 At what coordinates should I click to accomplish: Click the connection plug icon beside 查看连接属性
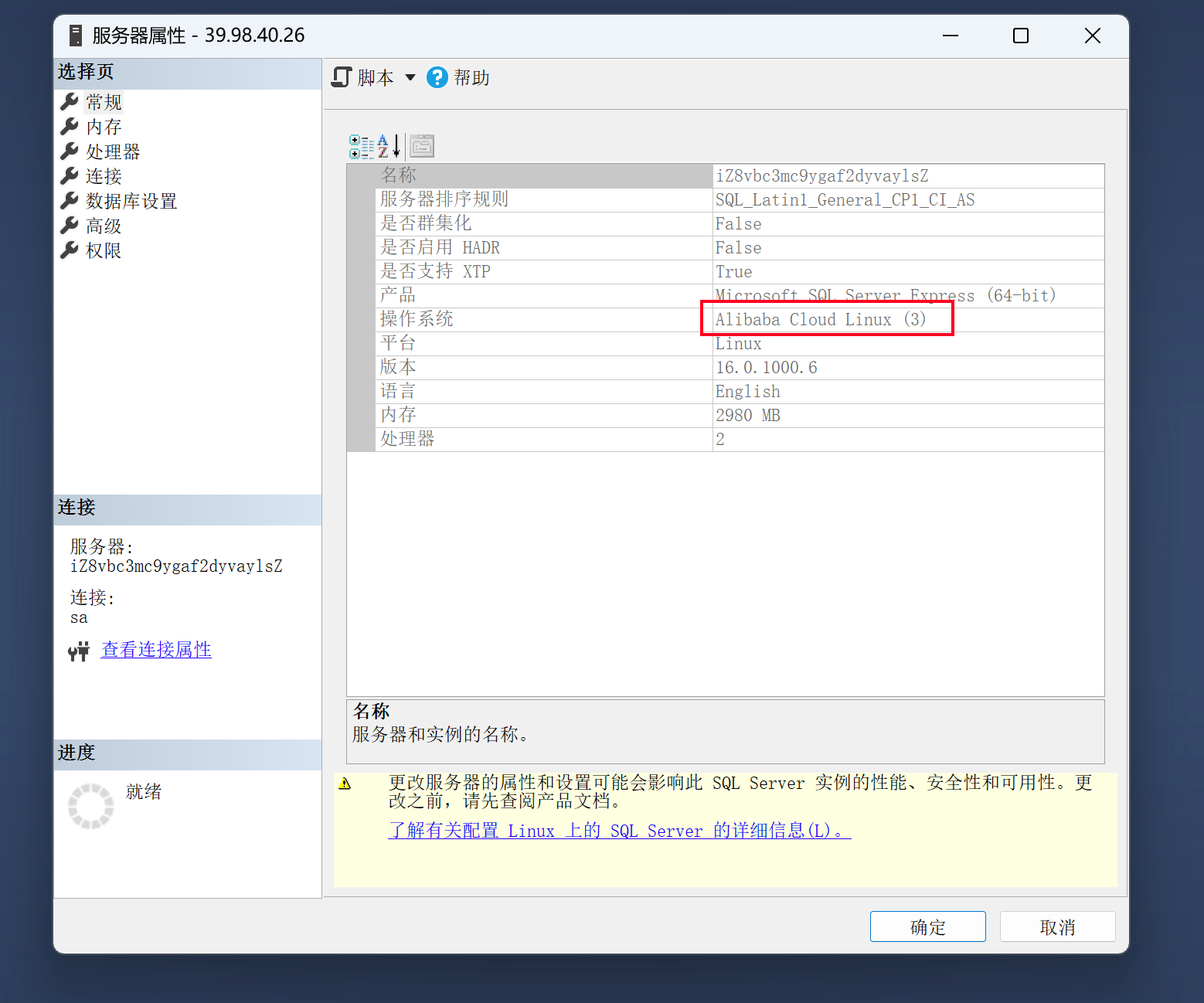tap(79, 651)
